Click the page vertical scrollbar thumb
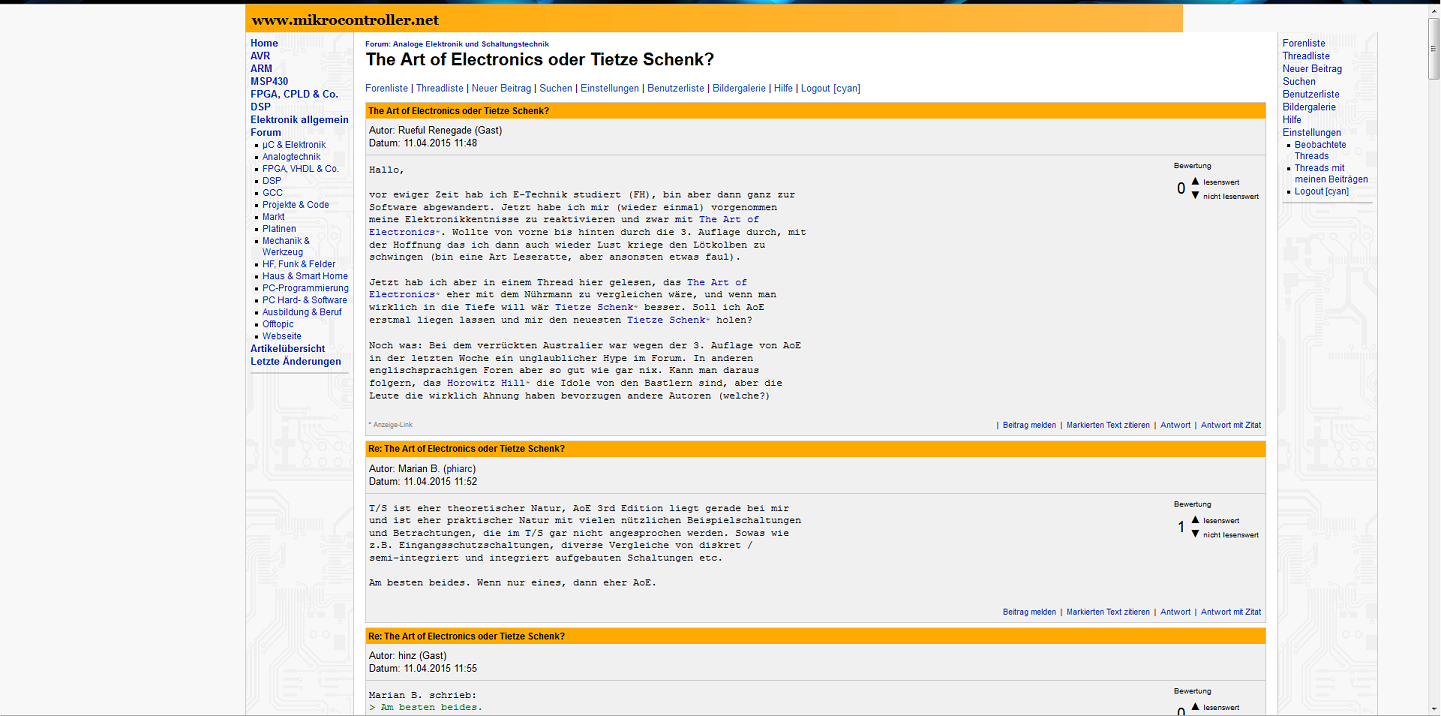 pyautogui.click(x=1434, y=47)
